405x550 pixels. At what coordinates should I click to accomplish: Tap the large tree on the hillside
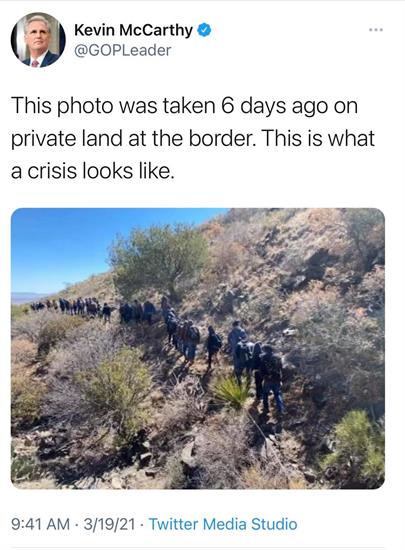coord(158,260)
